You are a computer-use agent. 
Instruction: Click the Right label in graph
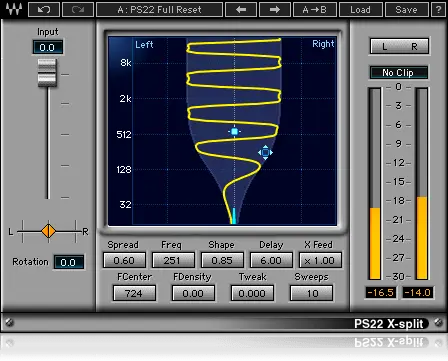(x=323, y=44)
